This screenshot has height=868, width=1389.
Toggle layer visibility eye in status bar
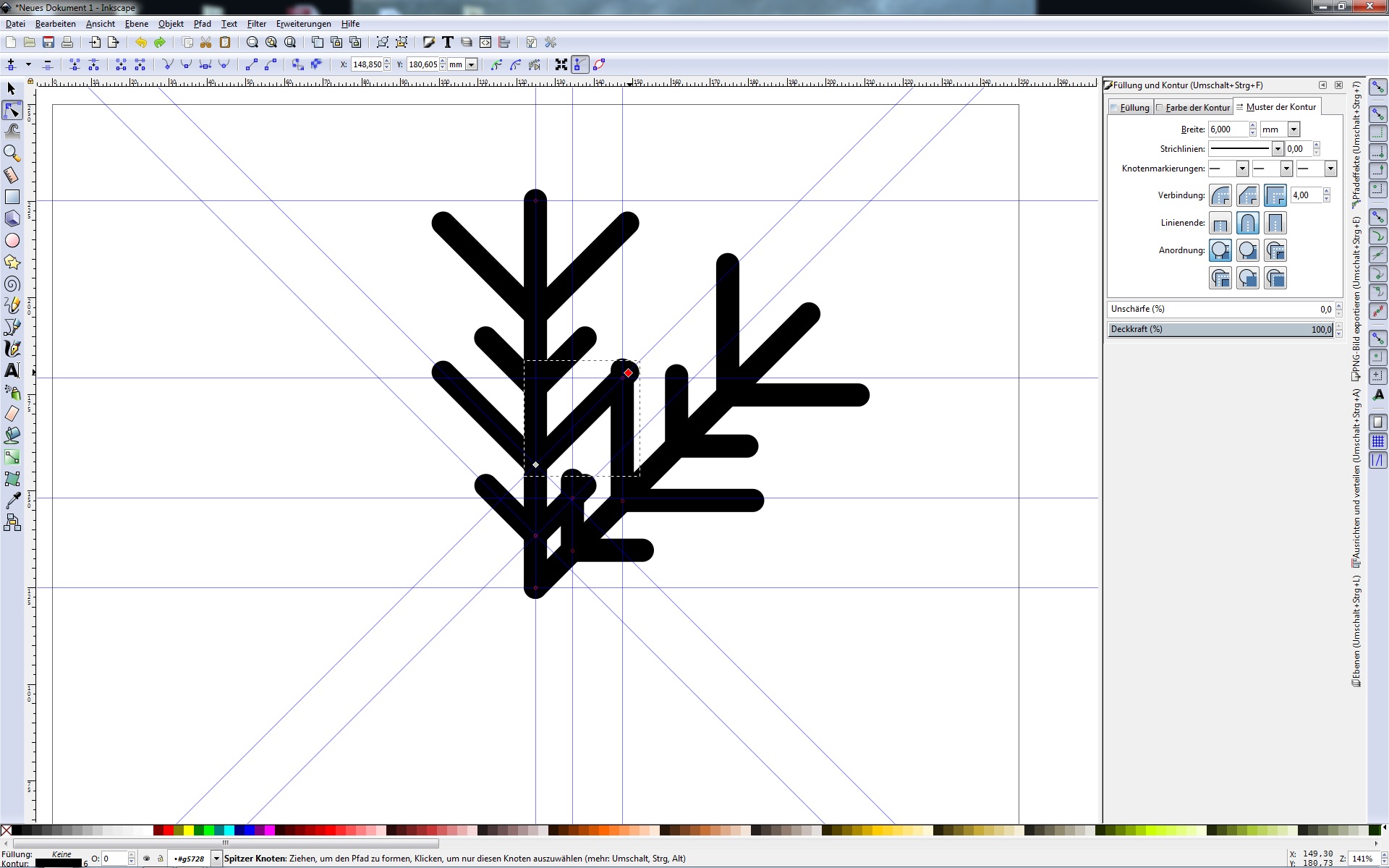click(x=147, y=859)
